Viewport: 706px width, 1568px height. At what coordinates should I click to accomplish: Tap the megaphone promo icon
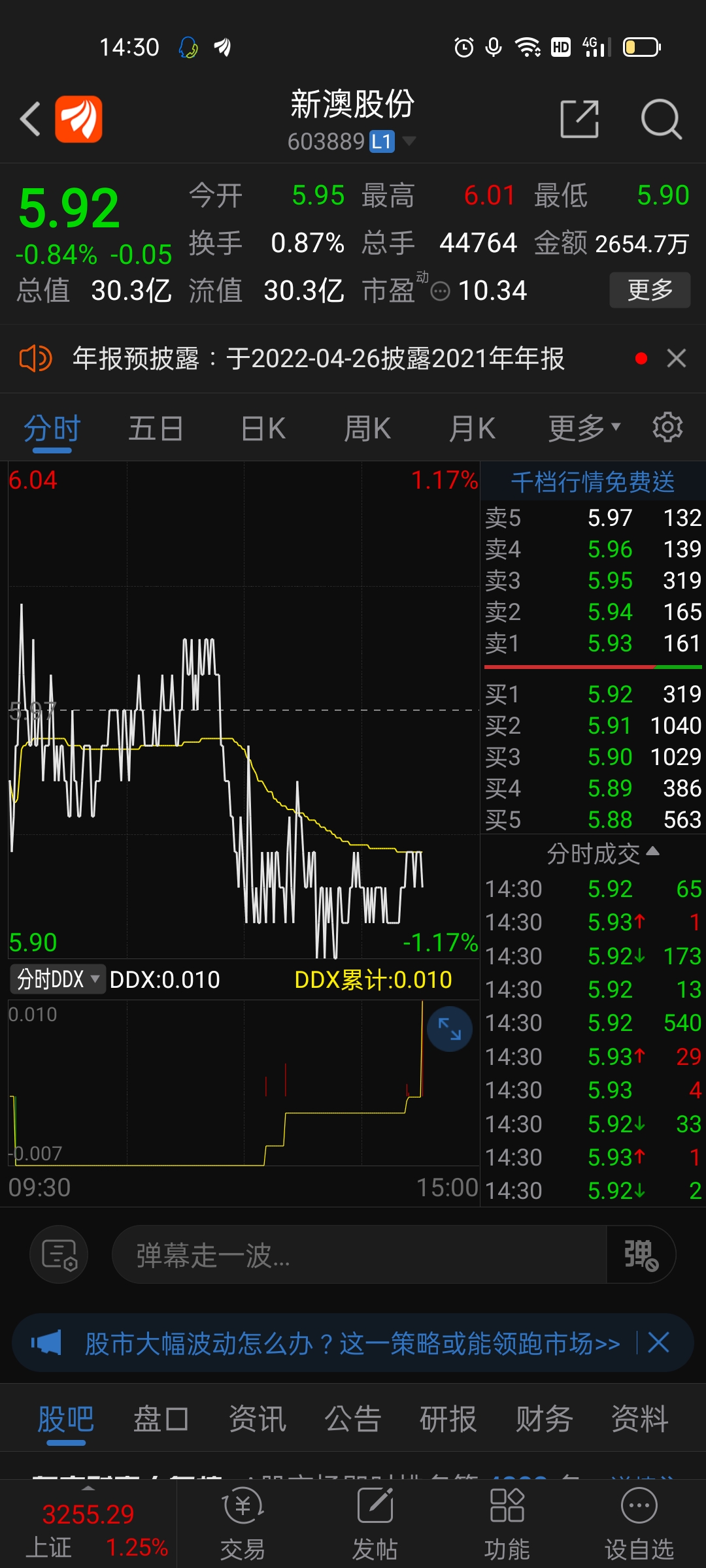47,1343
